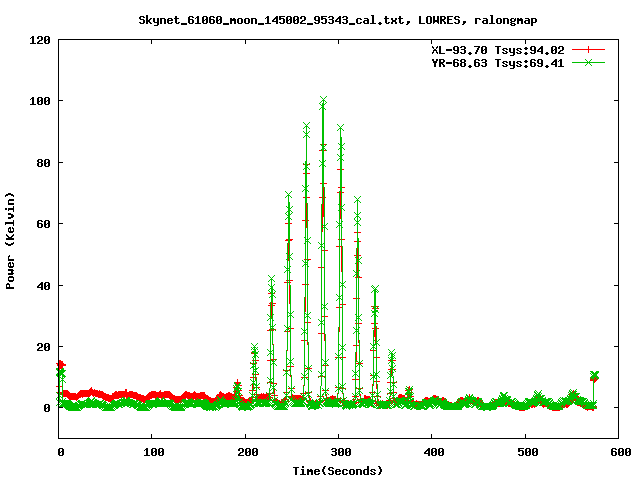Click the Time(Seconds) x-axis label
Image resolution: width=640 pixels, height=480 pixels.
pyautogui.click(x=338, y=470)
